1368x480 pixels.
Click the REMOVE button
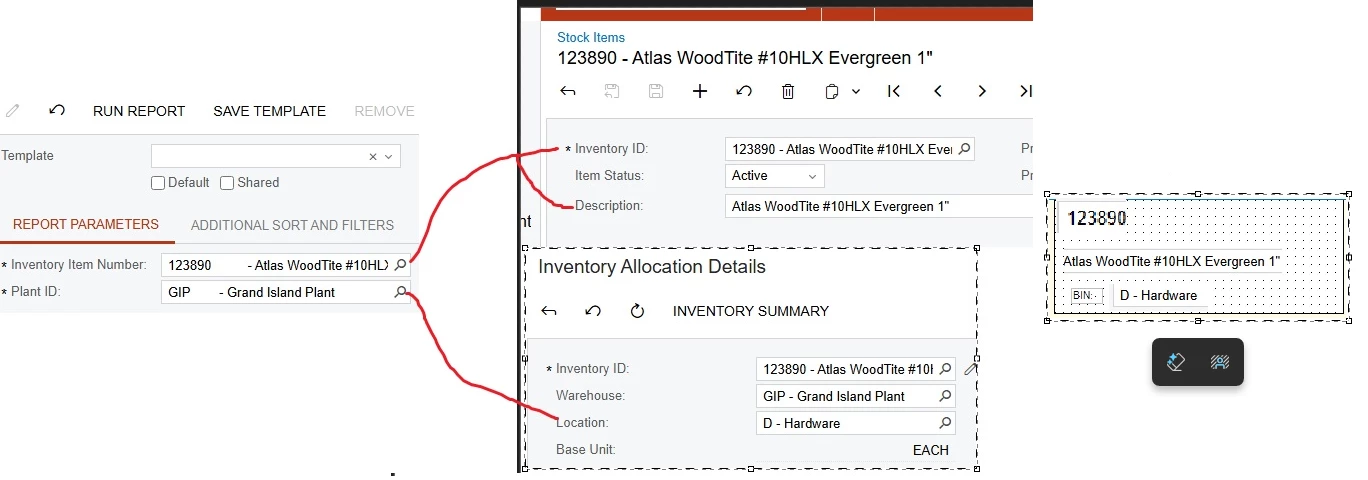(x=384, y=111)
